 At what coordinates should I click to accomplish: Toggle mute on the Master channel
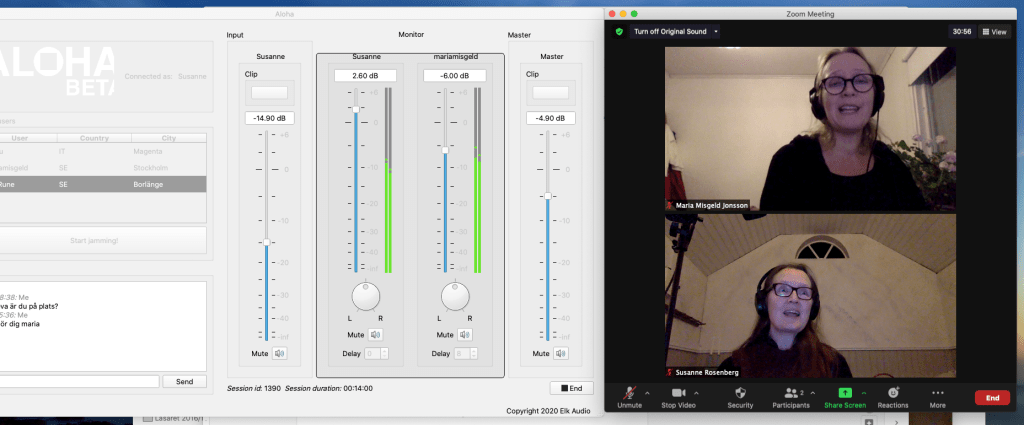pos(561,353)
